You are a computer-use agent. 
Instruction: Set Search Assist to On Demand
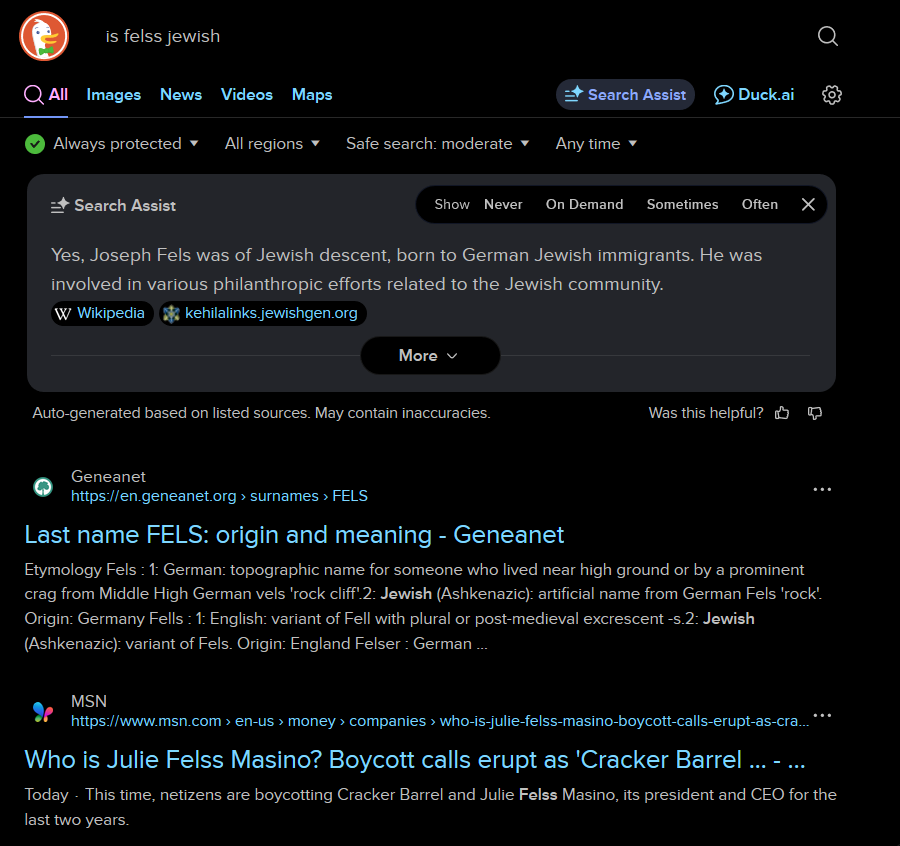(584, 204)
